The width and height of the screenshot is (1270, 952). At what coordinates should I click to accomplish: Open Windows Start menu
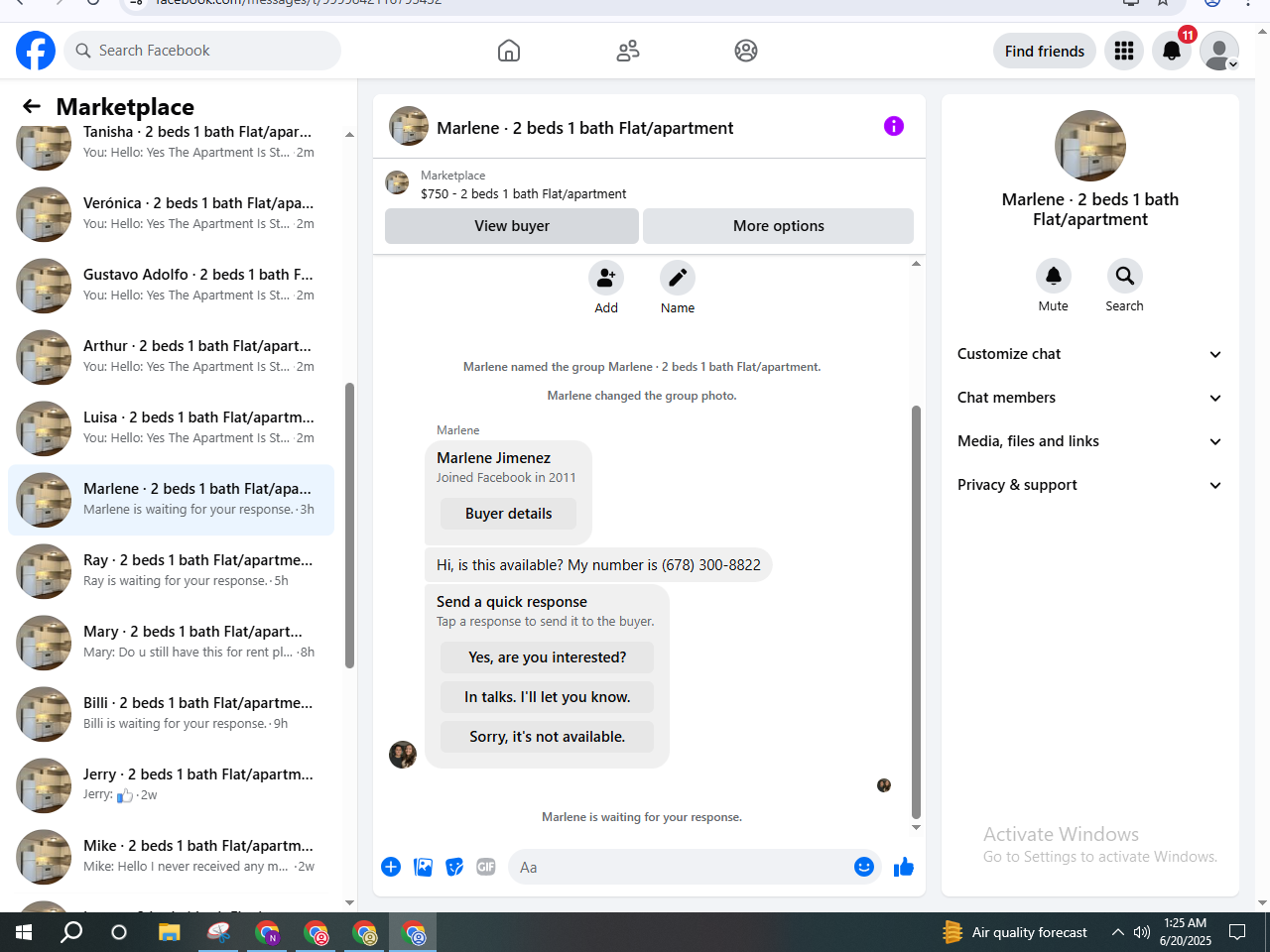pos(24,932)
